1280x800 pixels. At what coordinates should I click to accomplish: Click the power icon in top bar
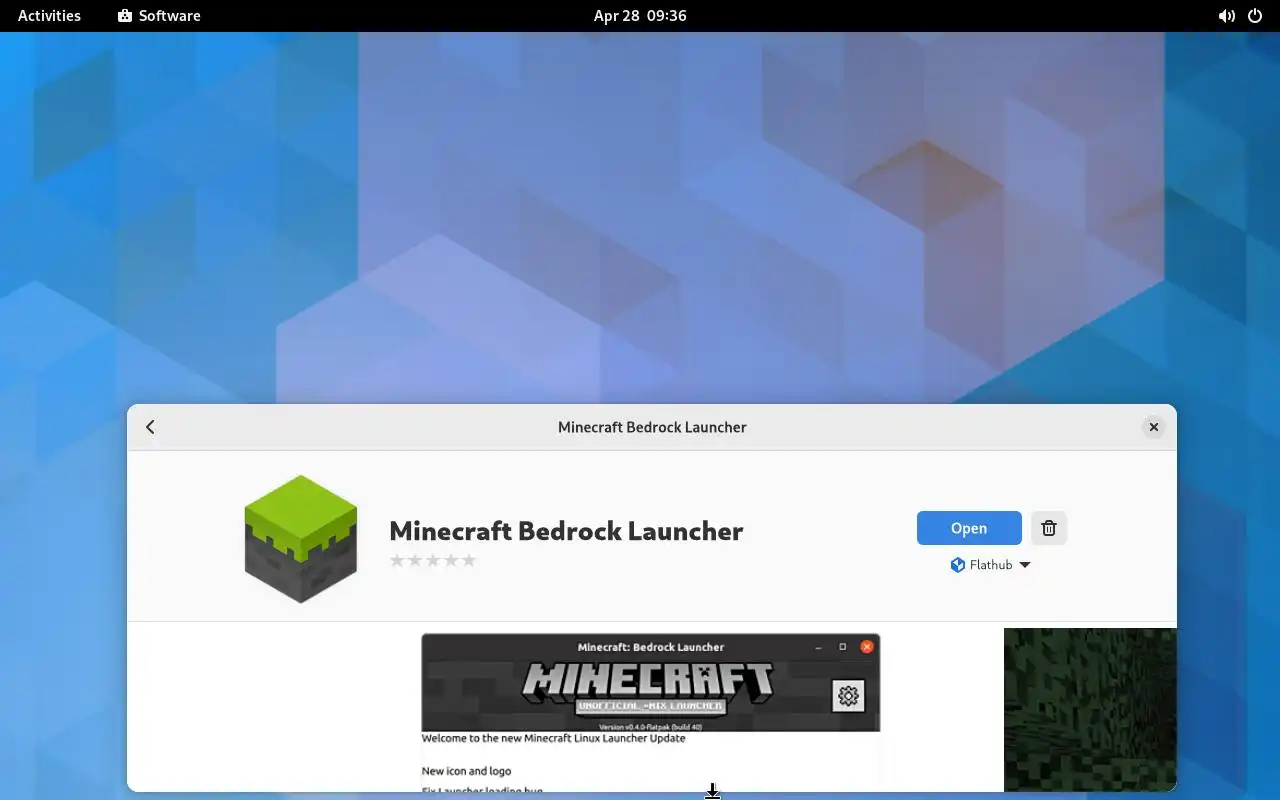(x=1255, y=16)
